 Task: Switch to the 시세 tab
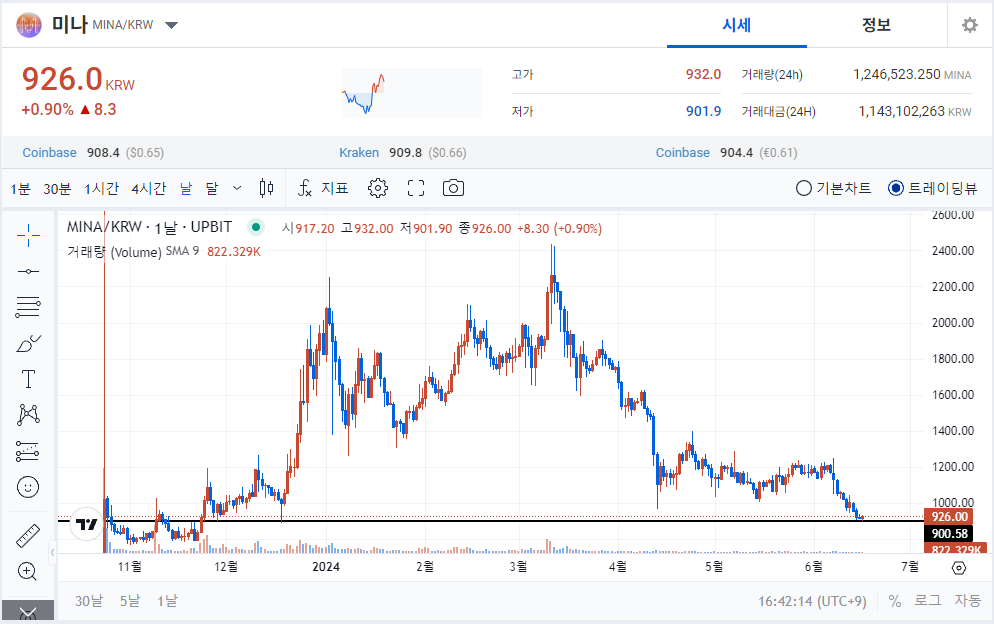point(737,25)
